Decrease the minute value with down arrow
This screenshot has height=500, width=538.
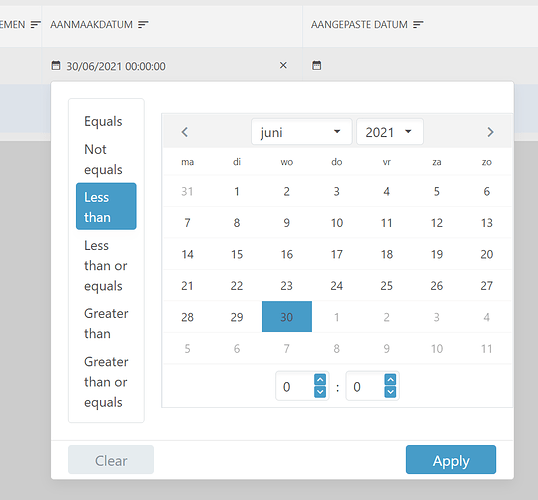(390, 392)
